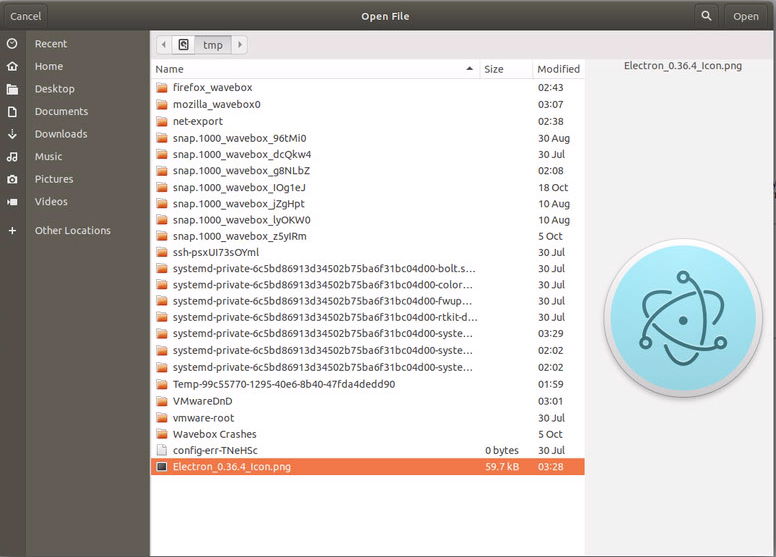Select the systemd-private folder ending bolt.s…
Screen dimensions: 776x557
pos(367,269)
